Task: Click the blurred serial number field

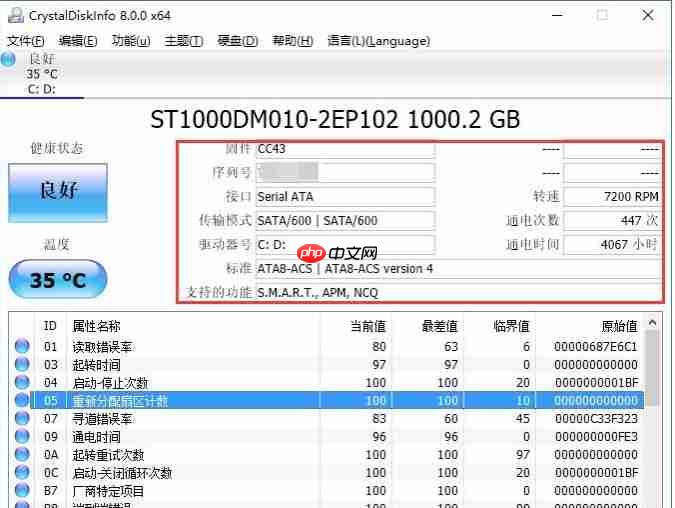Action: click(345, 172)
